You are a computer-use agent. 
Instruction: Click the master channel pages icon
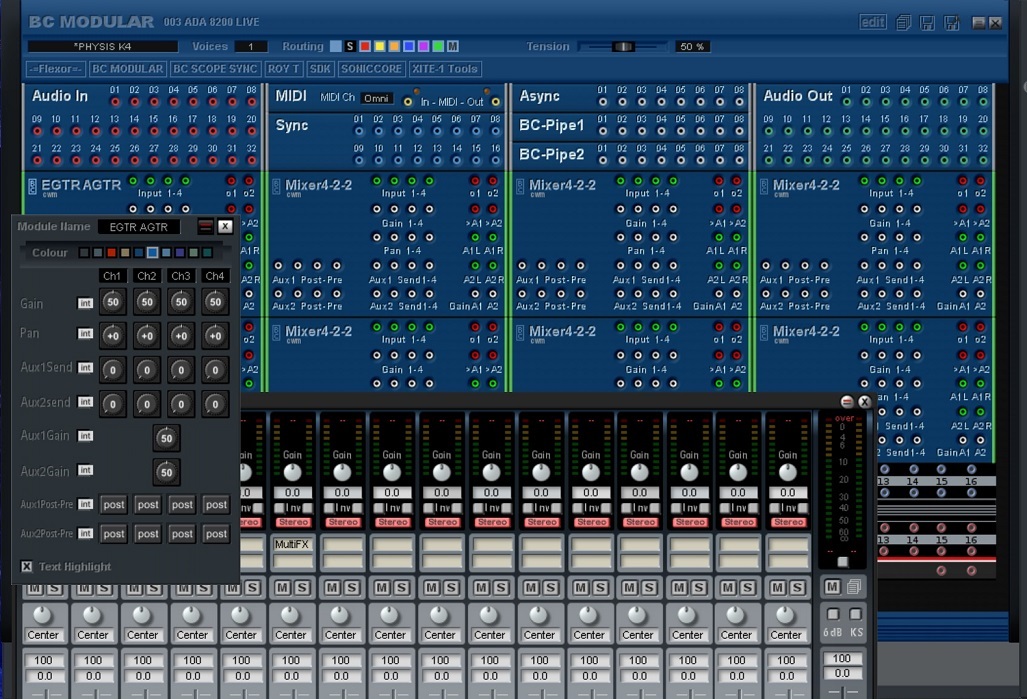[x=854, y=586]
